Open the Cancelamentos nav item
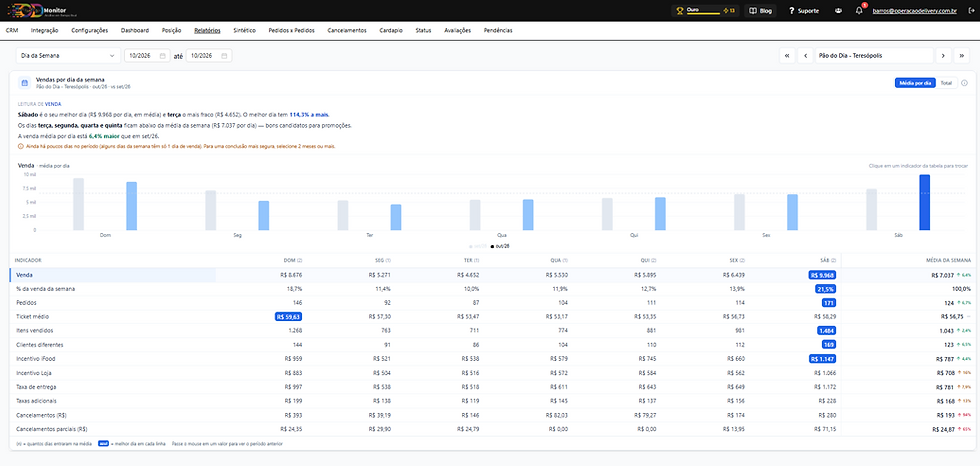This screenshot has width=980, height=466. point(347,30)
